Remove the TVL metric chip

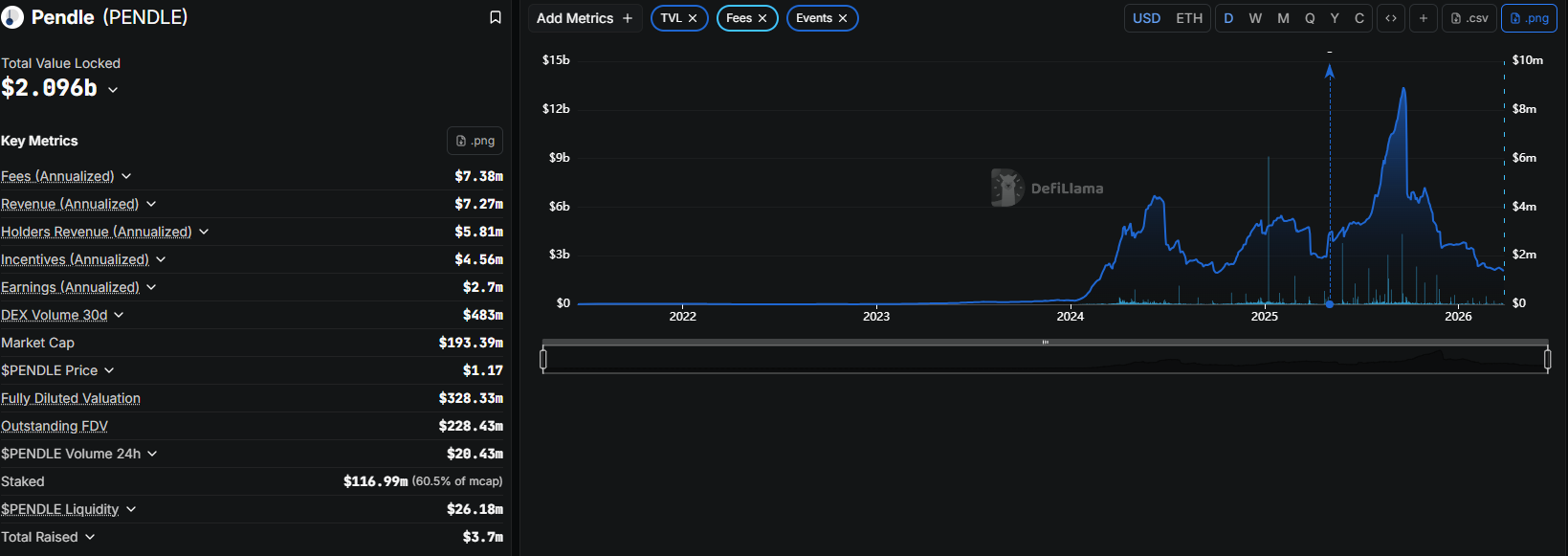click(x=693, y=18)
